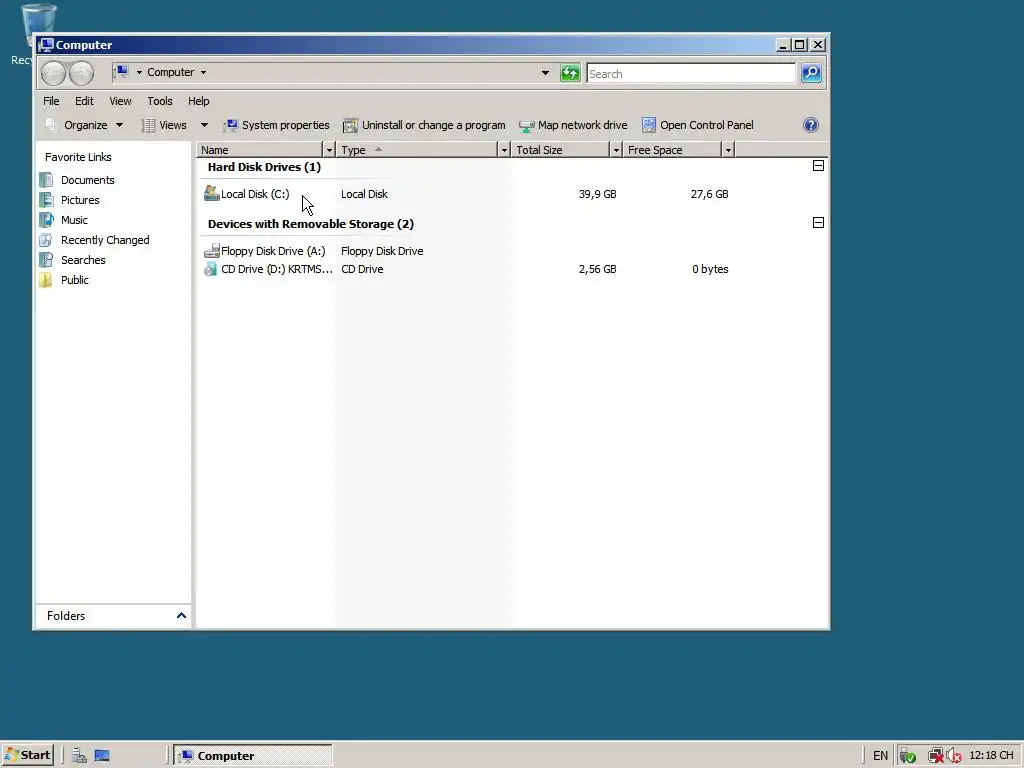The image size is (1024, 768).
Task: Click the Back navigation arrow button
Action: pyautogui.click(x=54, y=73)
